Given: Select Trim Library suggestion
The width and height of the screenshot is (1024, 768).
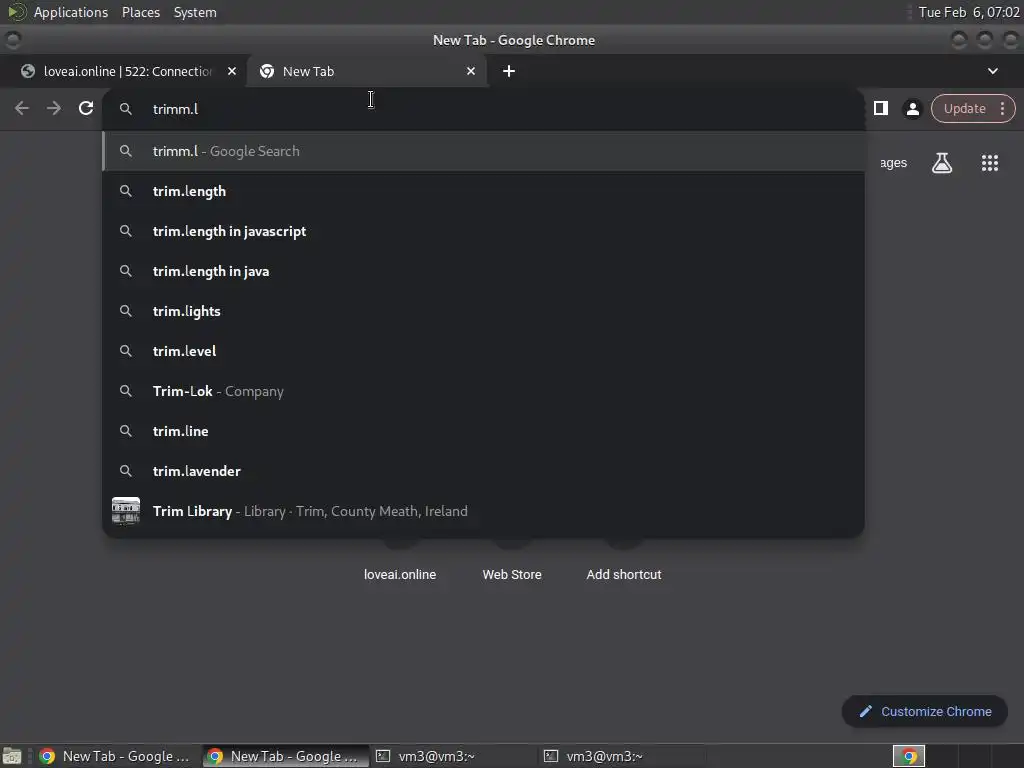Looking at the screenshot, I should [484, 511].
